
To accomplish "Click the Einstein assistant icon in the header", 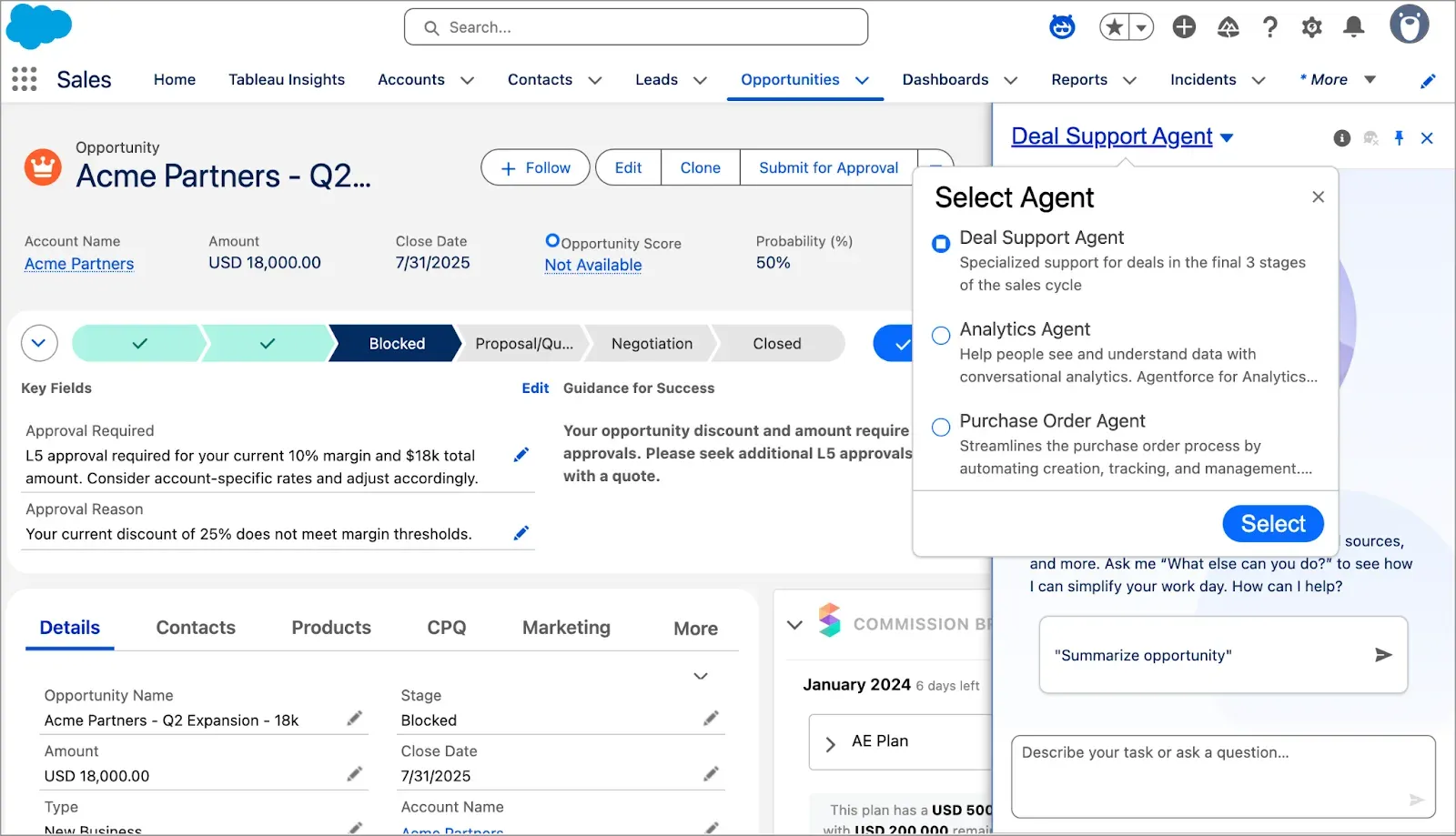I will tap(1062, 27).
